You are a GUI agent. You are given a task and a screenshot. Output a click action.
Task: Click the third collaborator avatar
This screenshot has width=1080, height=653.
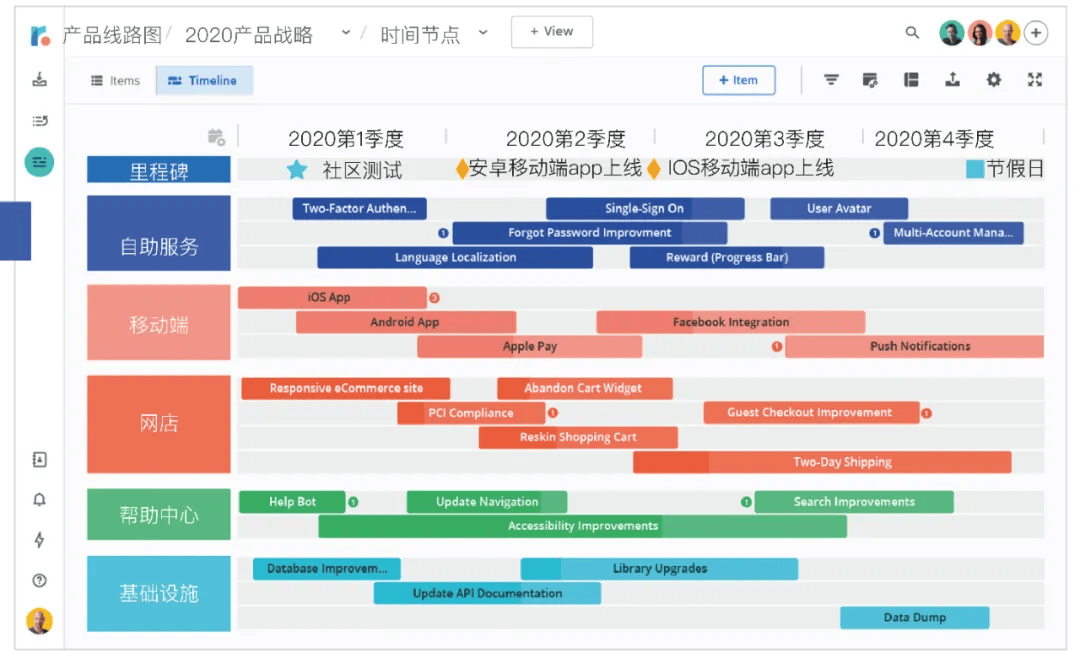pyautogui.click(x=1008, y=32)
